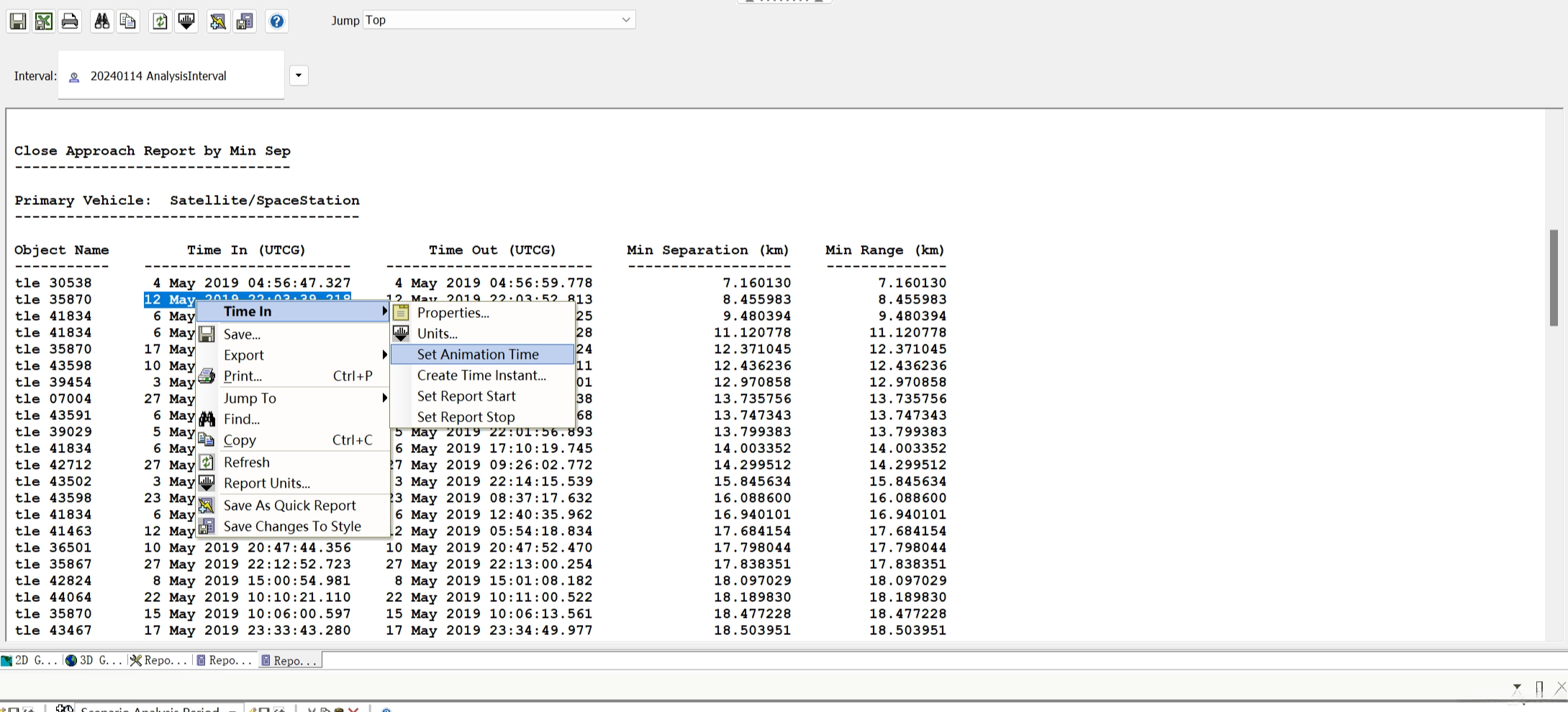Open the lower panel options dropdown arrow
The width and height of the screenshot is (1568, 712).
1517,688
